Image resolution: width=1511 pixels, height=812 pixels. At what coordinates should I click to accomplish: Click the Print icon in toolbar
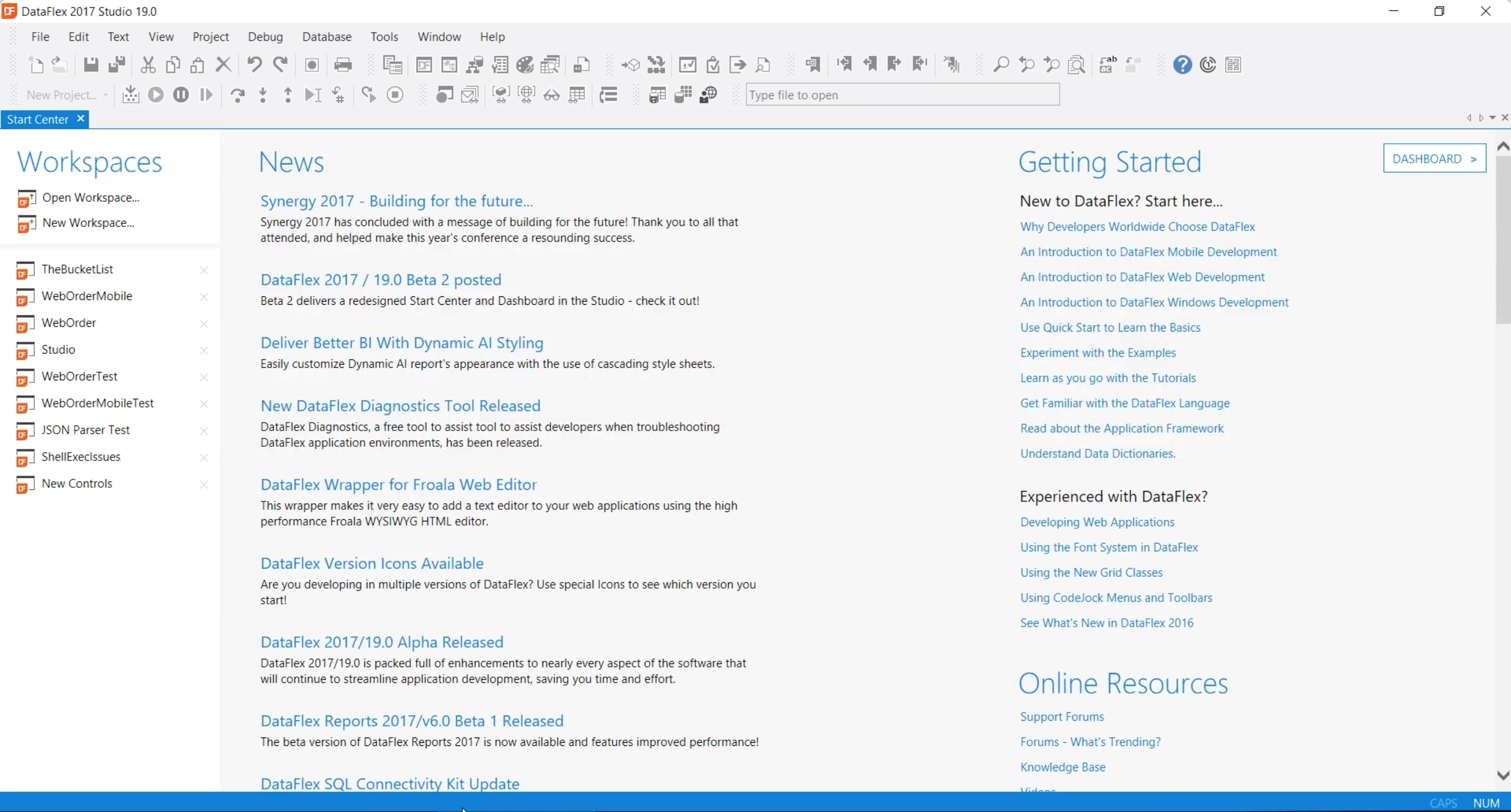click(x=343, y=65)
